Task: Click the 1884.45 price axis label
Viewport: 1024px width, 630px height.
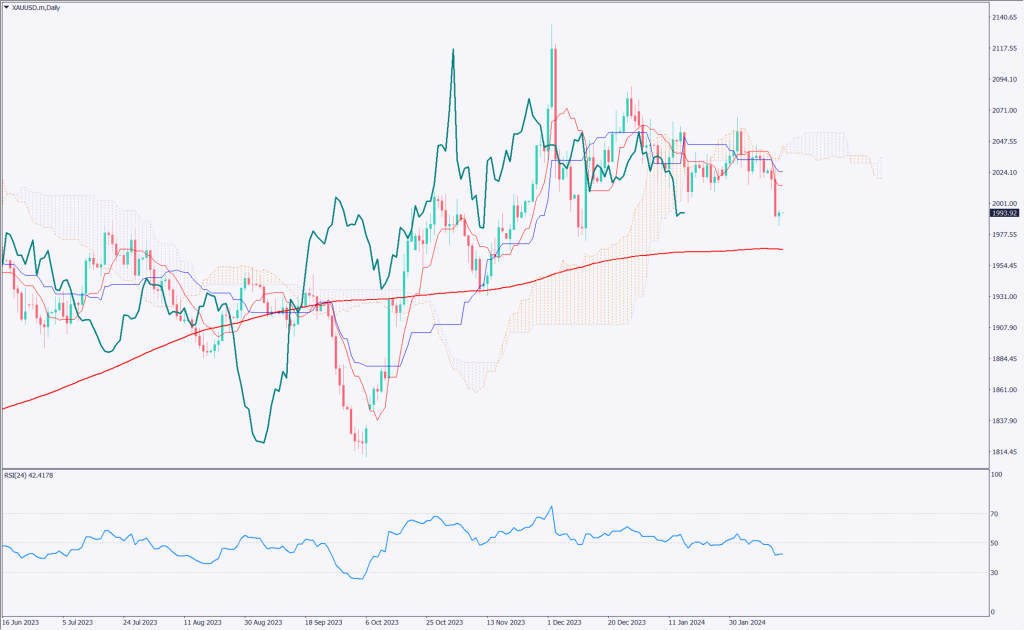Action: pos(1004,359)
